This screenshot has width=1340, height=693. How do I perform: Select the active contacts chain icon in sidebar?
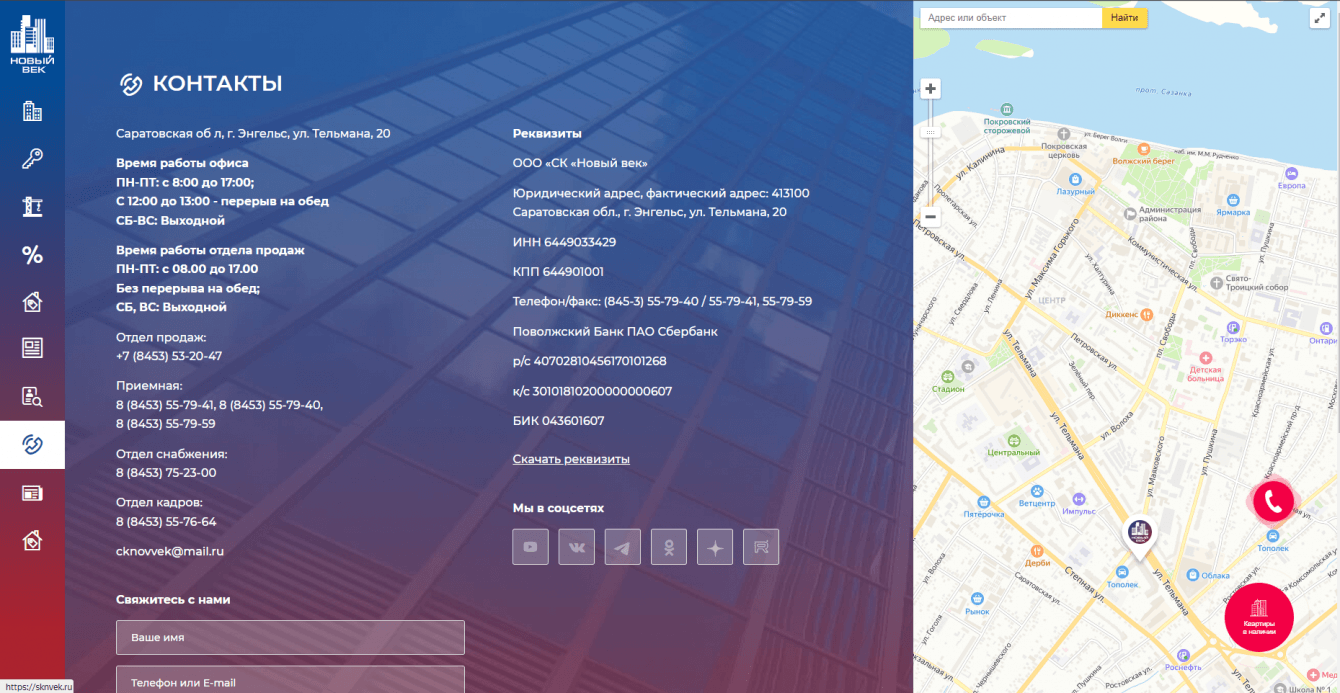click(x=32, y=444)
